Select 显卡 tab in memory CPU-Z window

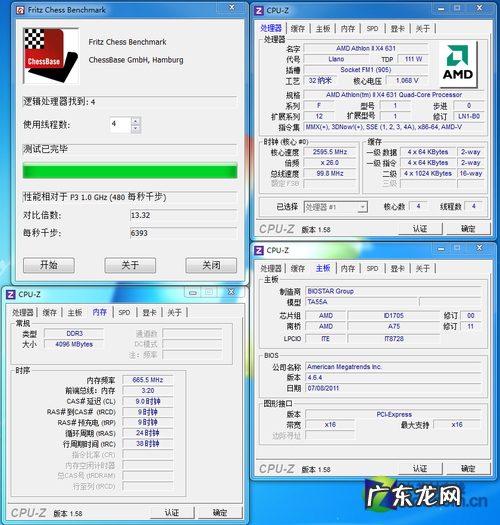pyautogui.click(x=149, y=313)
